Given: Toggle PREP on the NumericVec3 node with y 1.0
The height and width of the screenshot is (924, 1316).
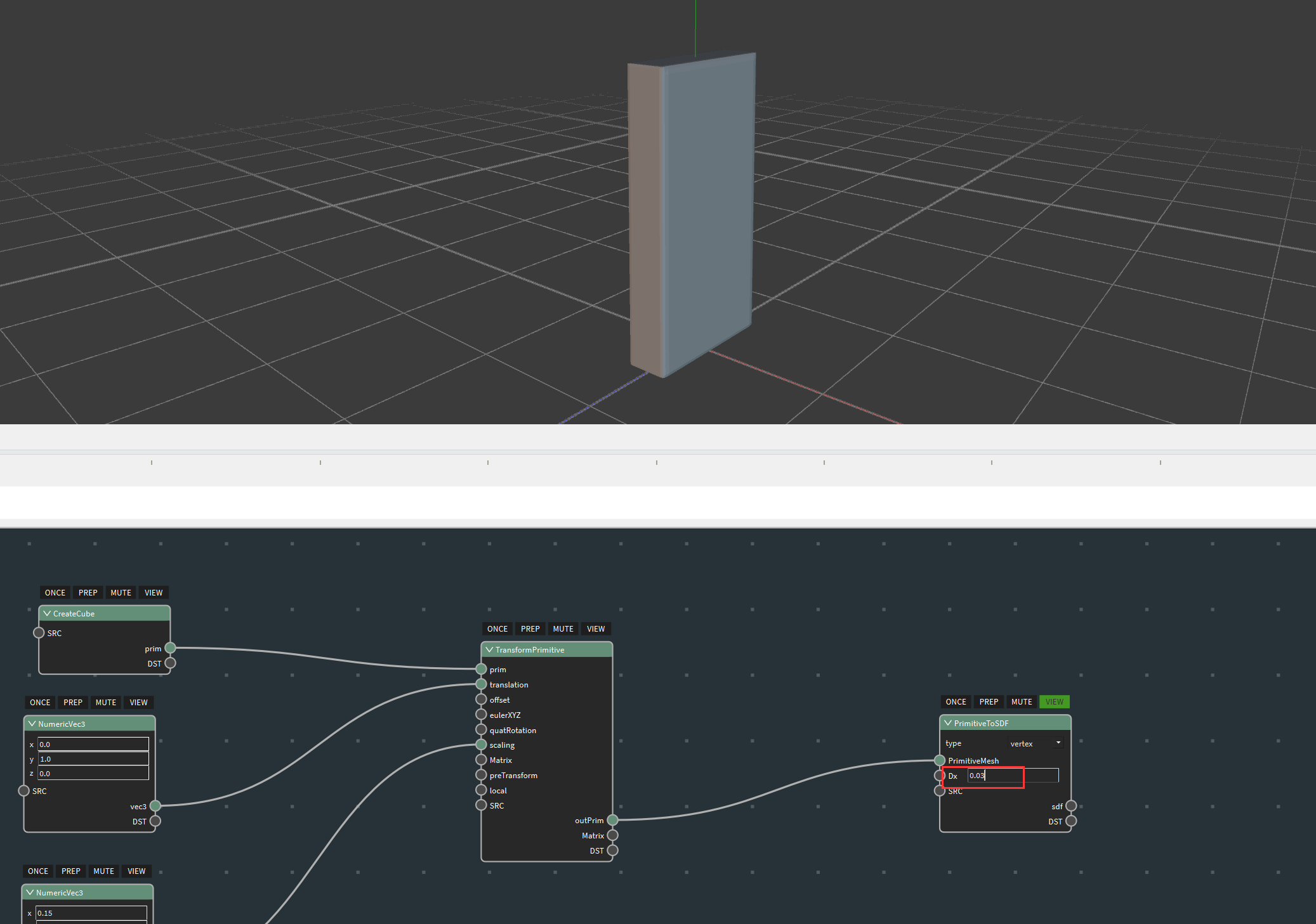Looking at the screenshot, I should pos(73,702).
